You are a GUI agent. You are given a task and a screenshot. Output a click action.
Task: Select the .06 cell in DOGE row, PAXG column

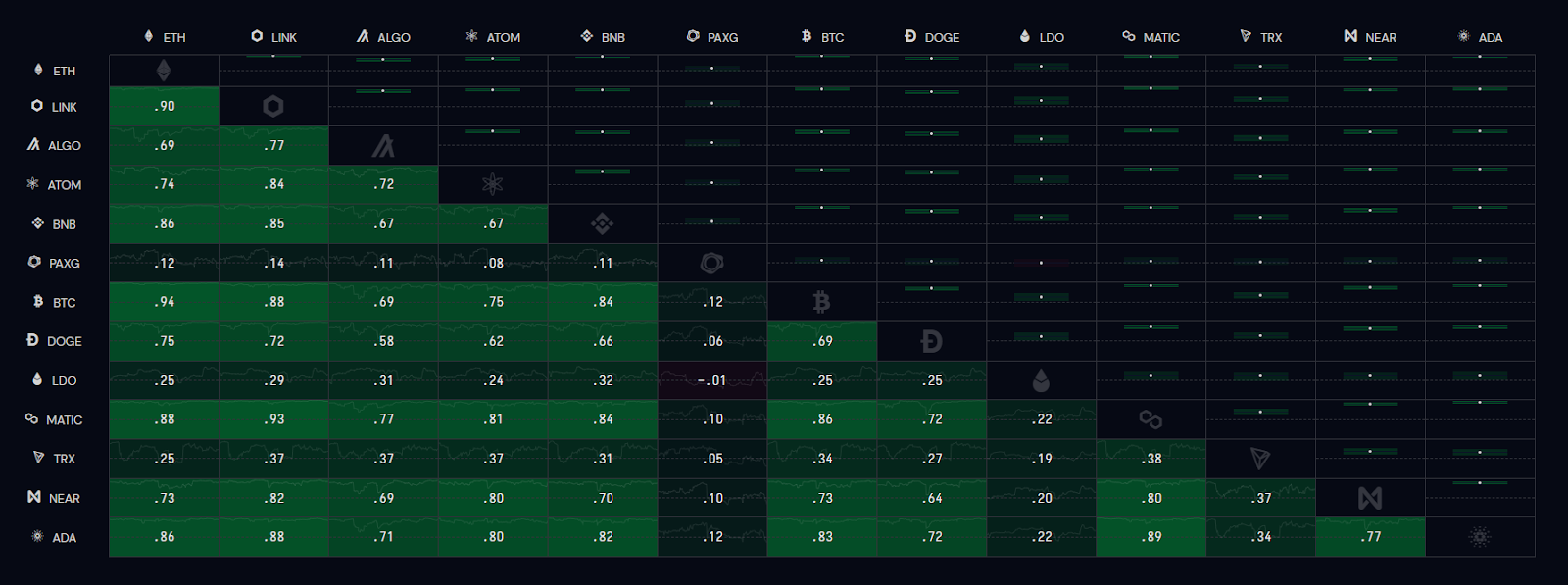tap(712, 341)
